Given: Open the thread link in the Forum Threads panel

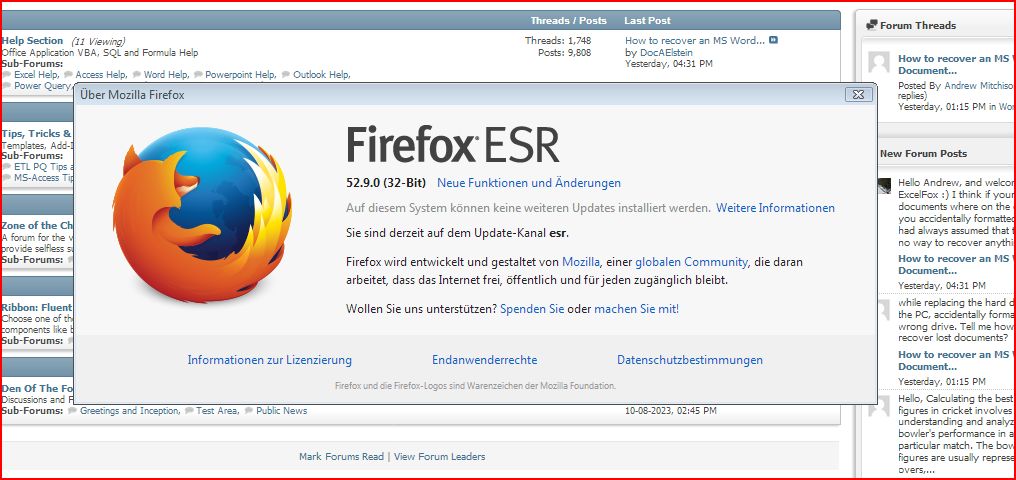Looking at the screenshot, I should [956, 64].
